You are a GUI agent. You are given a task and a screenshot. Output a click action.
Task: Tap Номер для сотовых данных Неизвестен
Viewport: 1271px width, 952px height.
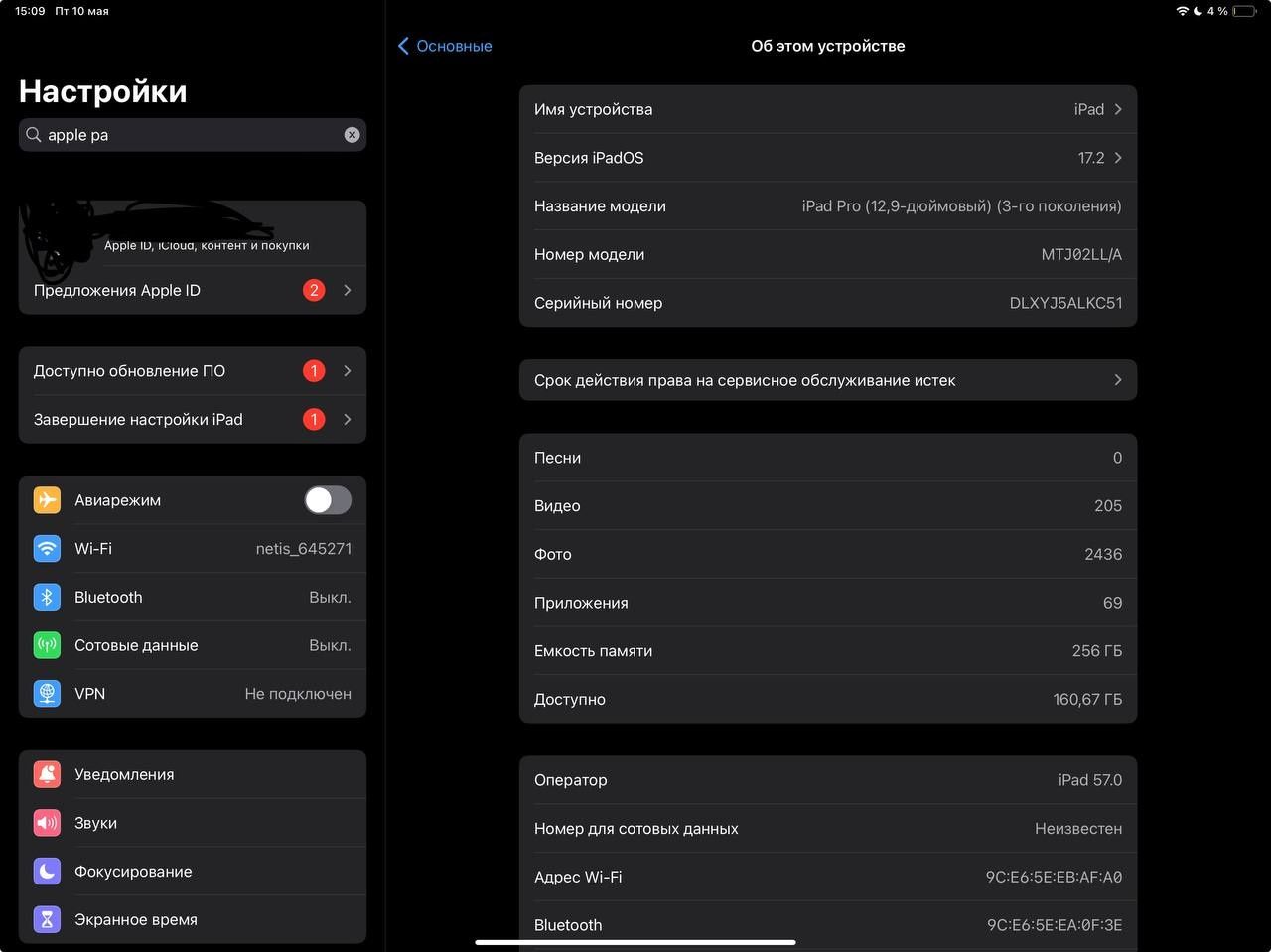tap(1078, 828)
